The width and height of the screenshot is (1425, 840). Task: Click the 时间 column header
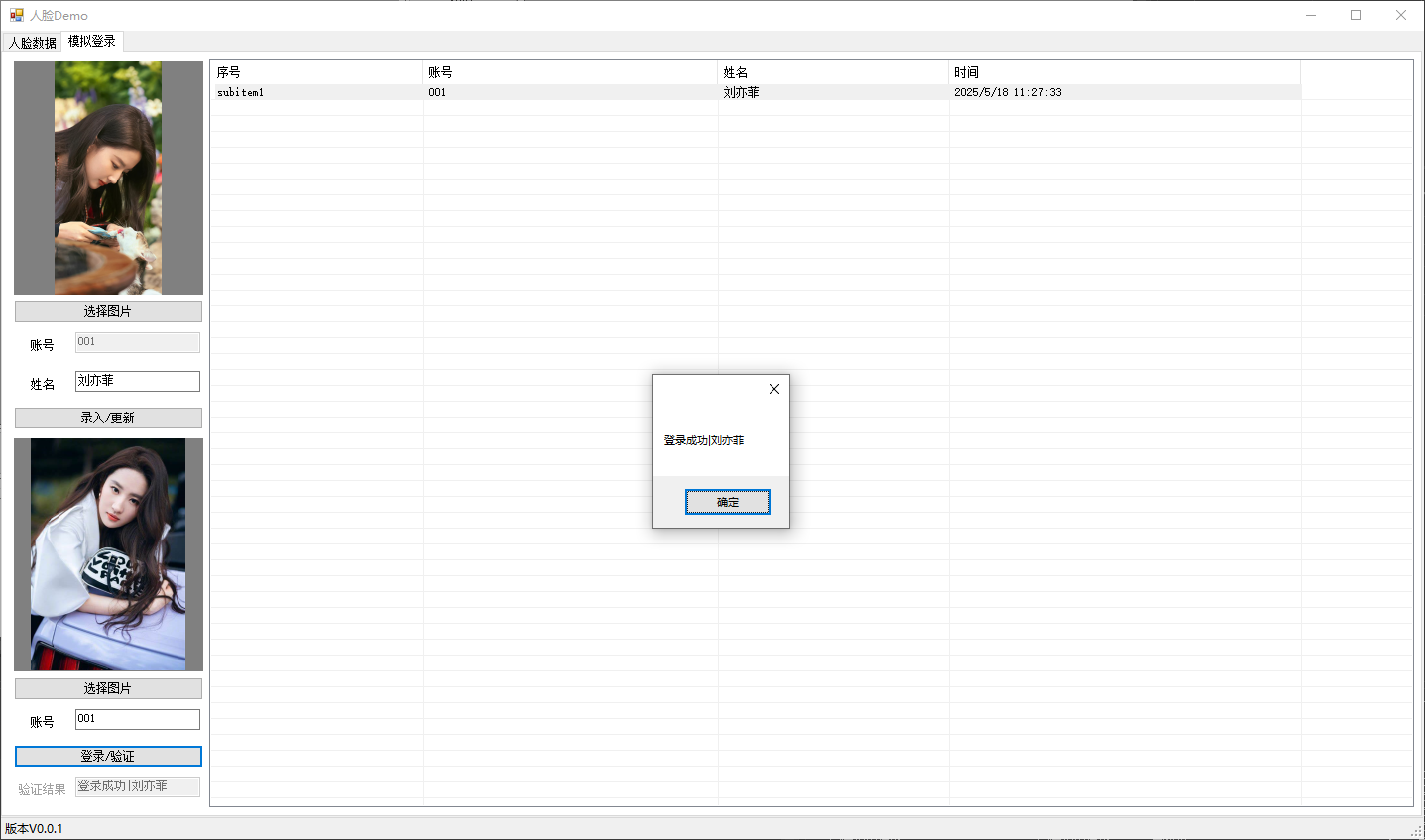1125,72
